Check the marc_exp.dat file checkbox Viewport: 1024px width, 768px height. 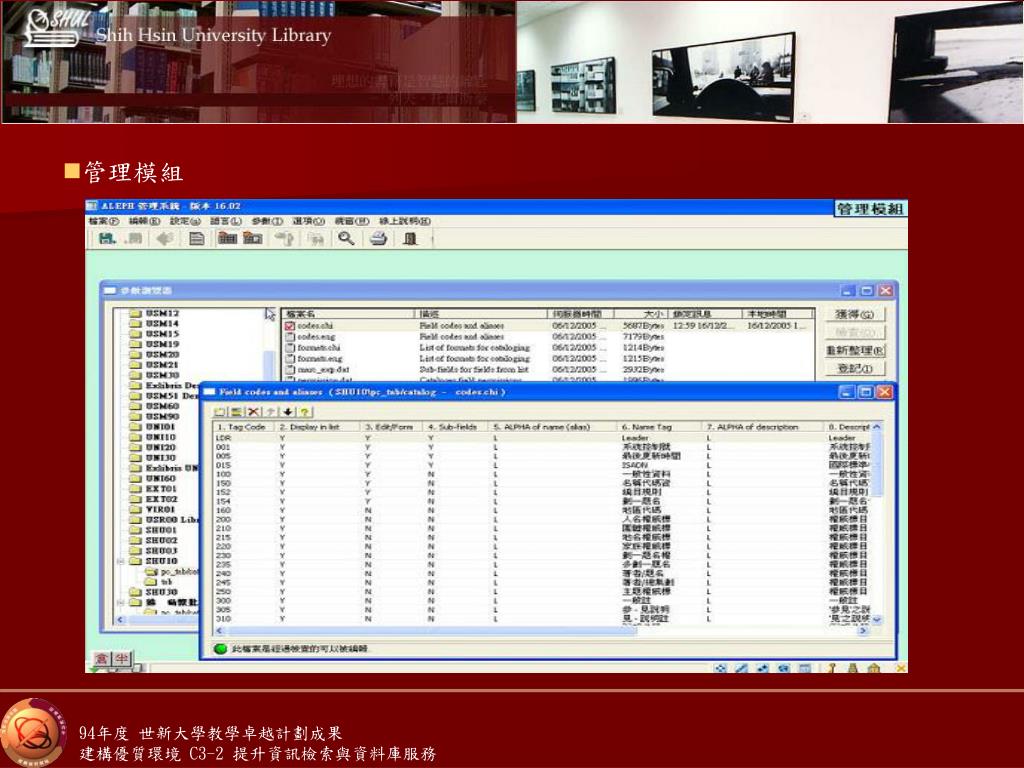pyautogui.click(x=290, y=370)
